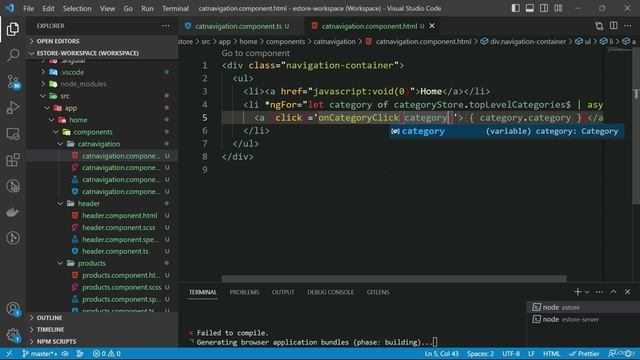Split the editor to the right
This screenshot has height=360, width=640.
(613, 26)
